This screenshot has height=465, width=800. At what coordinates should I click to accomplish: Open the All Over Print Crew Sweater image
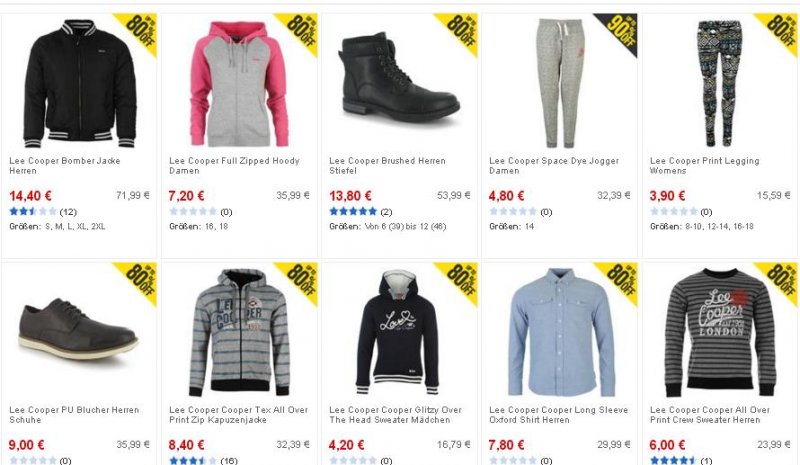719,332
